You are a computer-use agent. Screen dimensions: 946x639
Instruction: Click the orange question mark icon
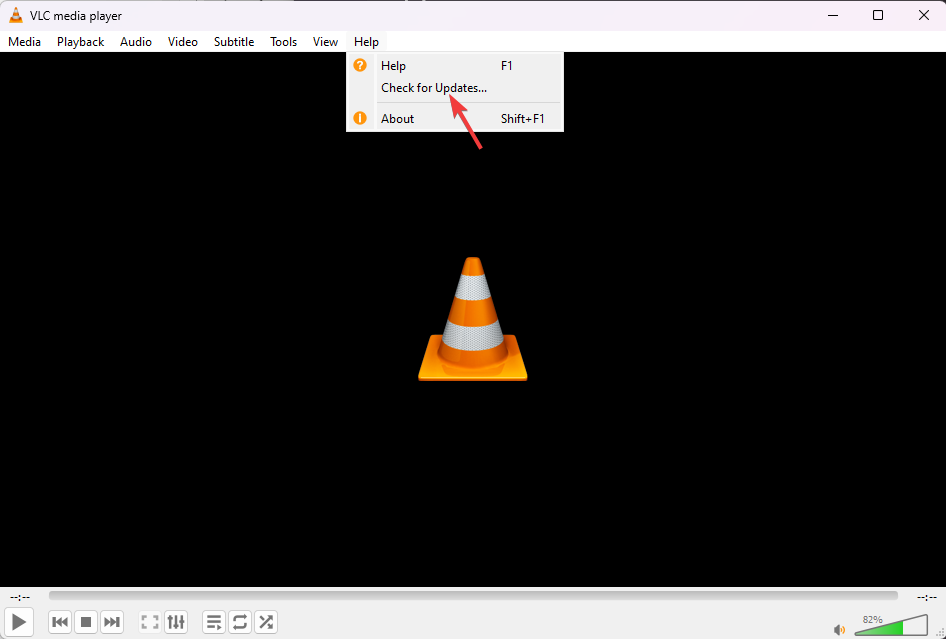point(360,65)
